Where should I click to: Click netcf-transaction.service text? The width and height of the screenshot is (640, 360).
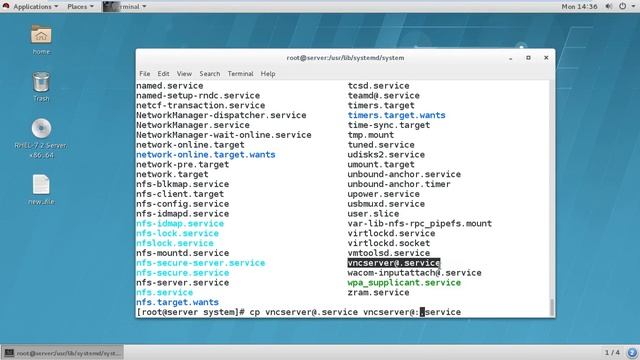point(201,105)
